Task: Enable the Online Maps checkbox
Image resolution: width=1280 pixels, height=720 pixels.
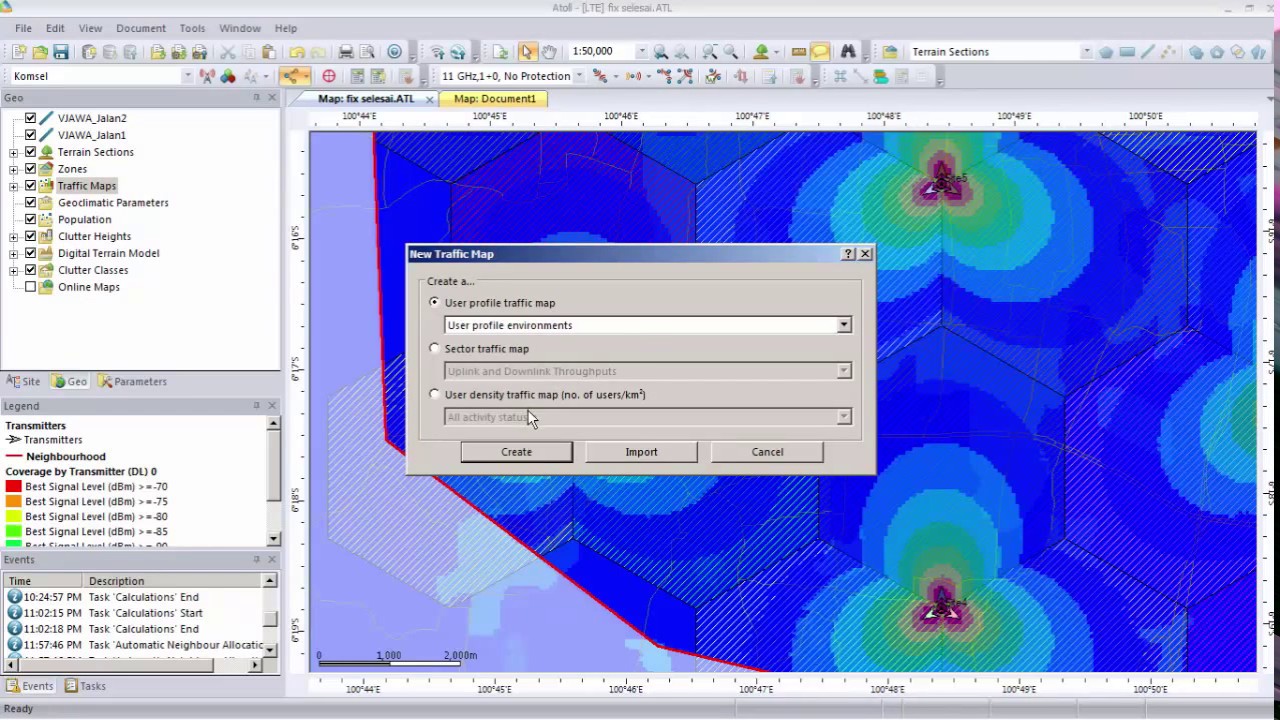Action: click(x=30, y=287)
